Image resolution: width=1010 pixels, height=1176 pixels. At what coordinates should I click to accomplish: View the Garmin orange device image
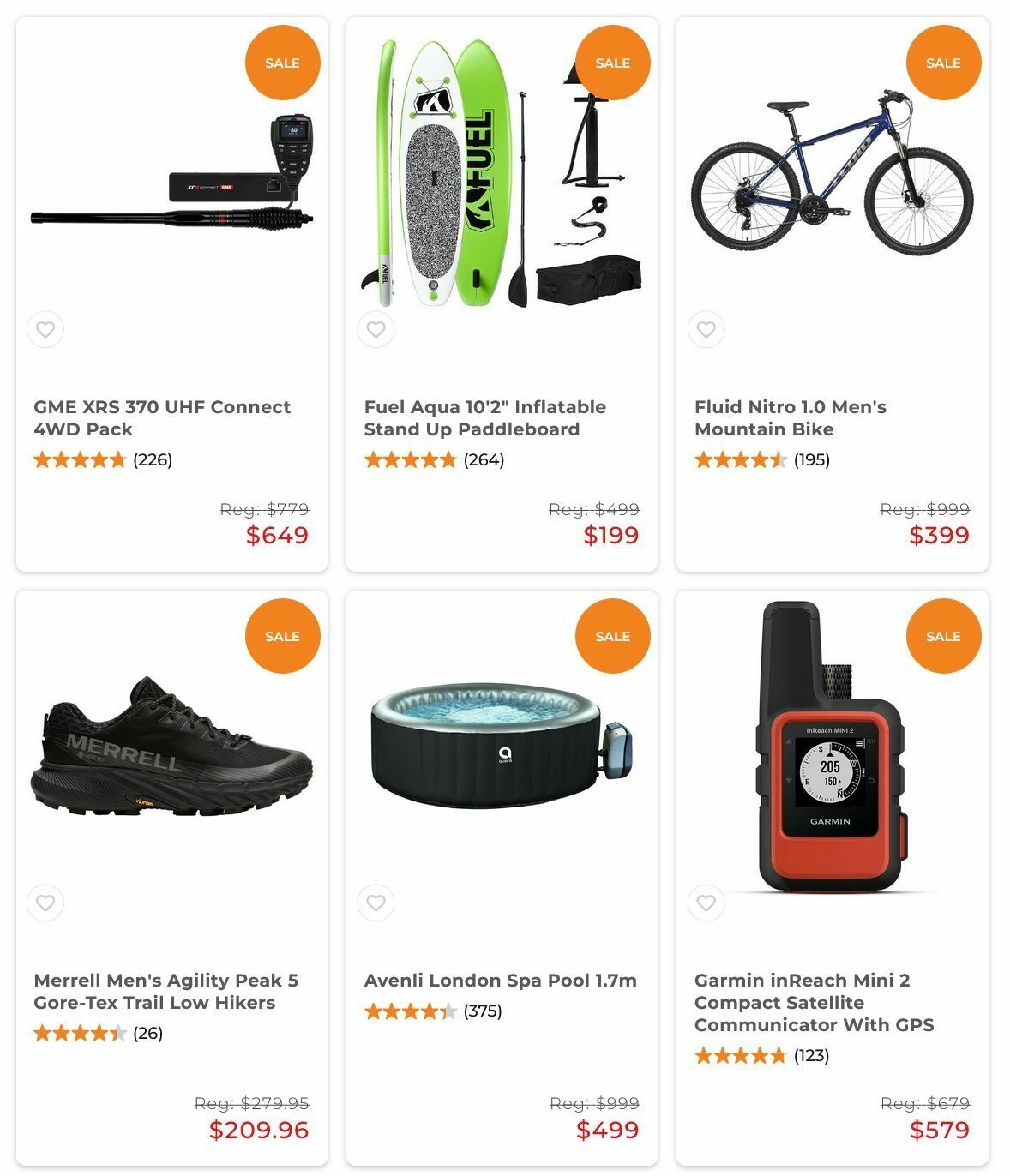(x=832, y=747)
